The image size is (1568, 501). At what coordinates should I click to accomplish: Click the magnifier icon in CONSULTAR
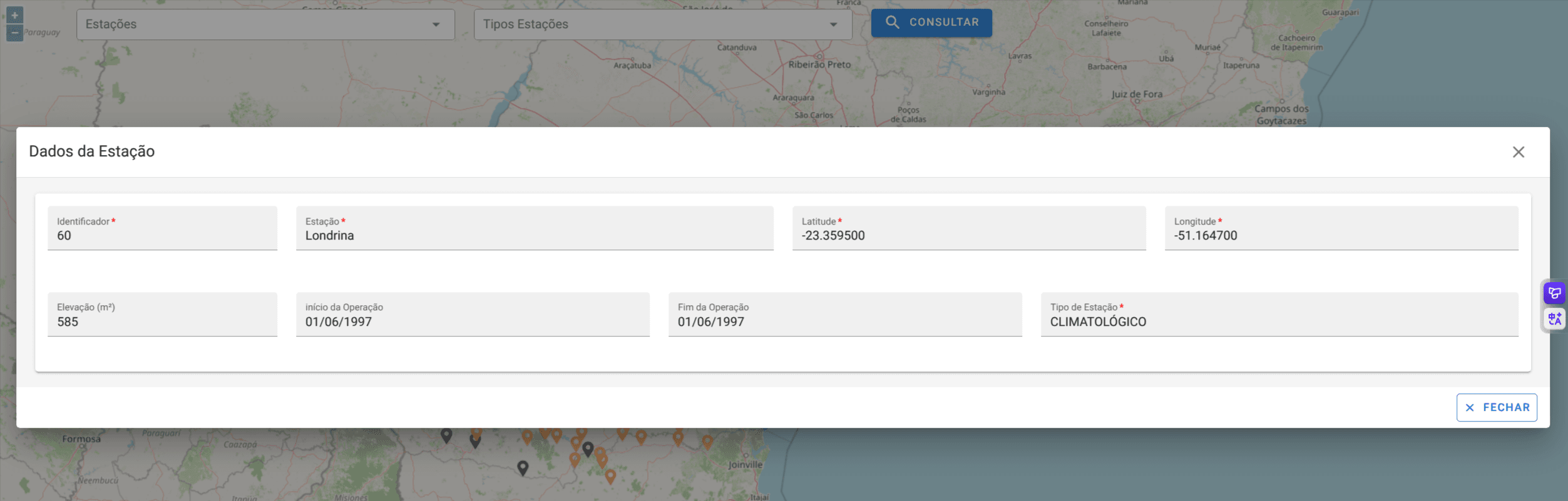point(892,23)
